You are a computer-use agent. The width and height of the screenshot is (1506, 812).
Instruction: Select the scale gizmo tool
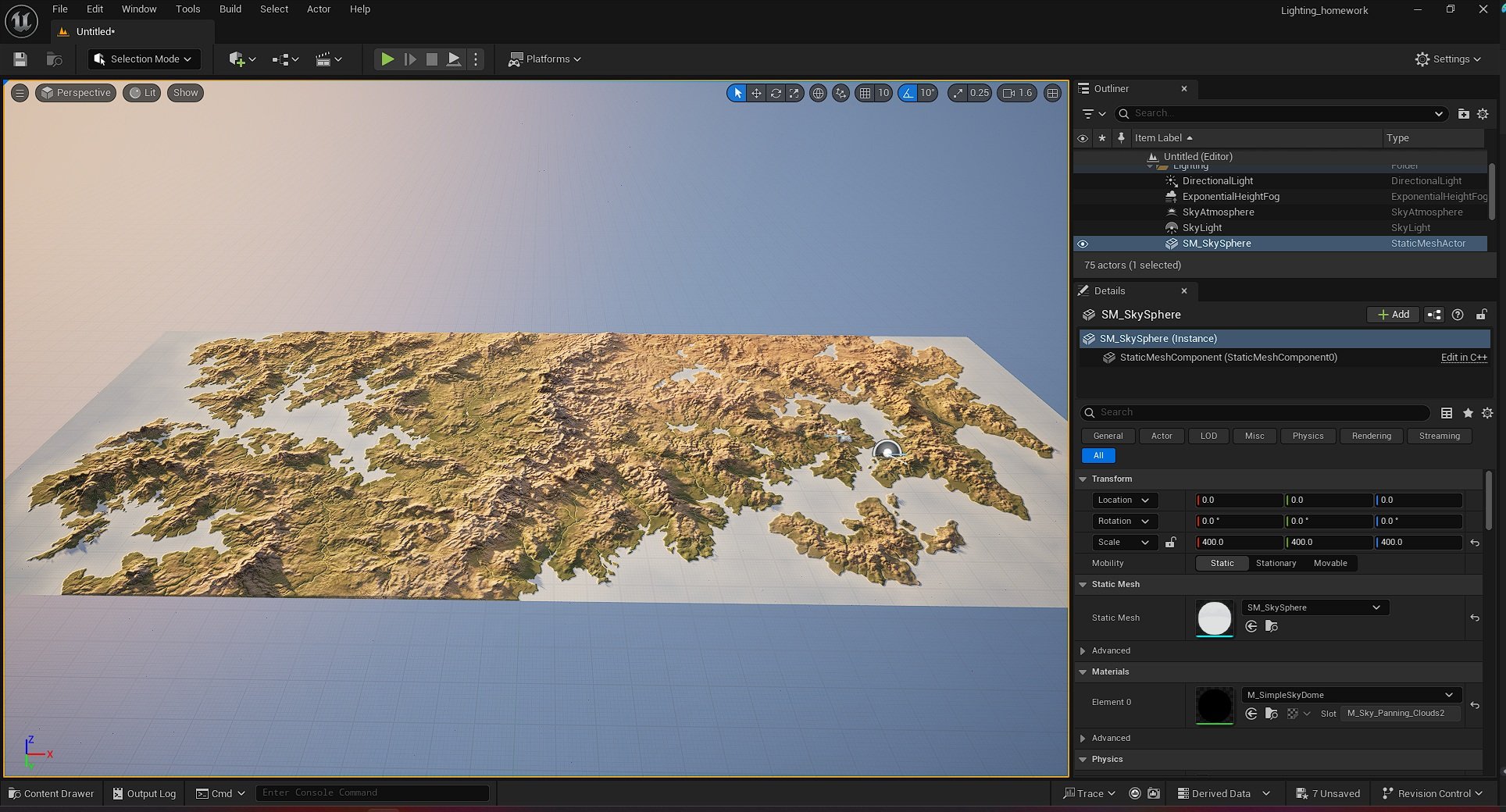[x=794, y=93]
